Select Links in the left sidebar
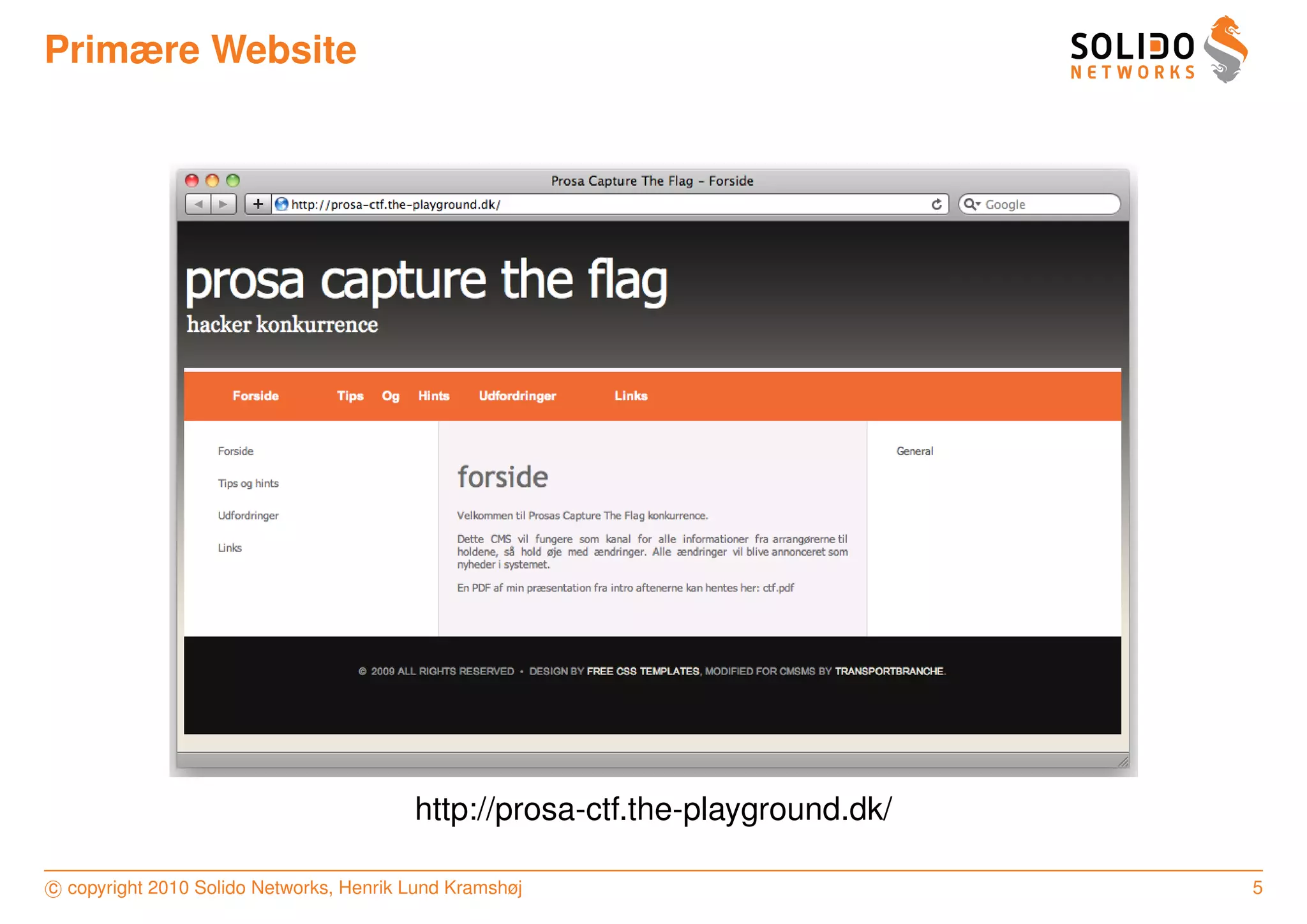 point(230,548)
